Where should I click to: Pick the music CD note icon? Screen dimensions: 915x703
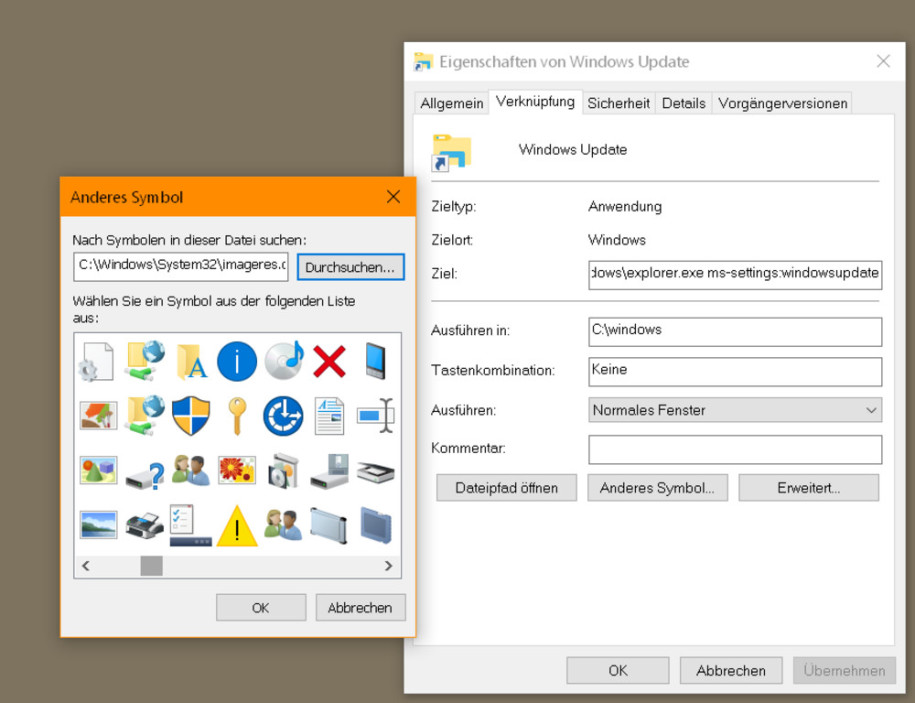pyautogui.click(x=284, y=360)
